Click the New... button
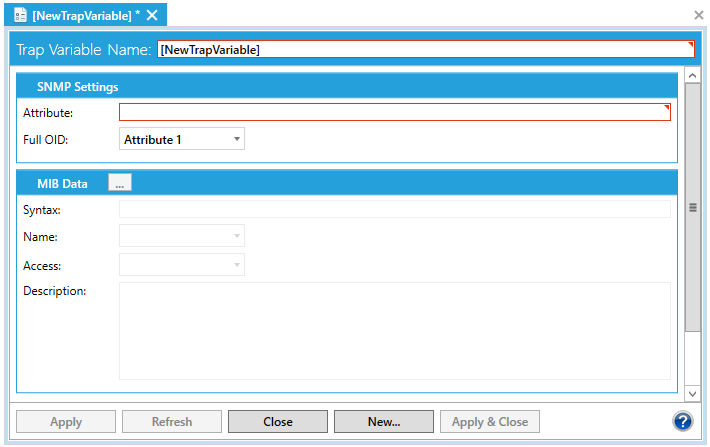Image resolution: width=710 pixels, height=447 pixels. pos(384,422)
